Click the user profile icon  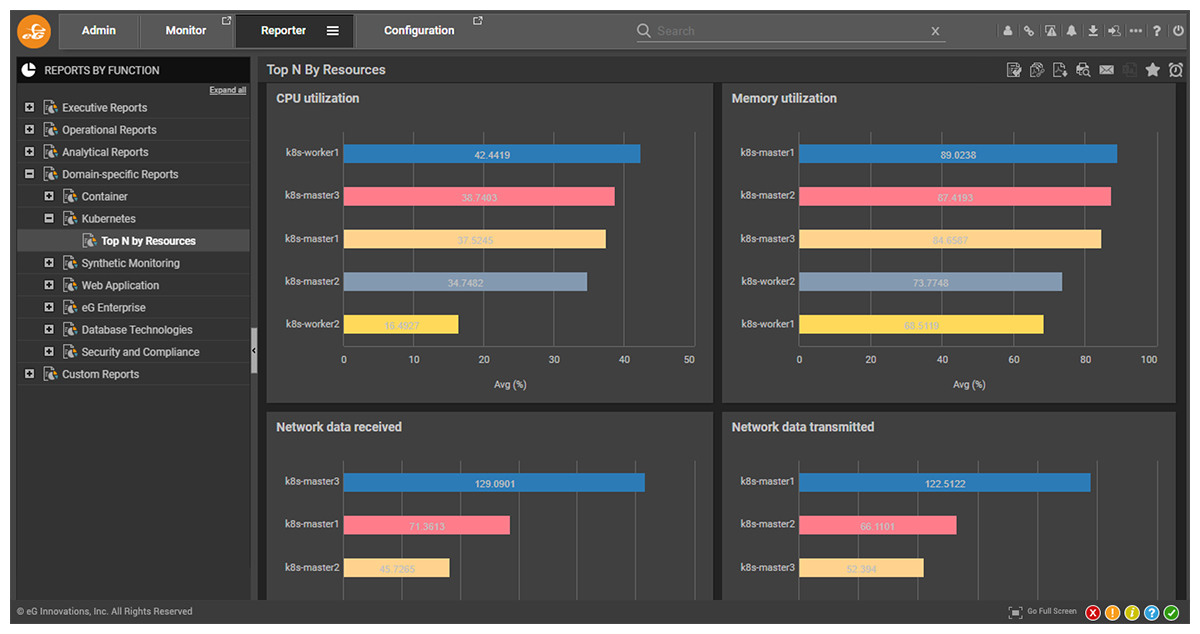point(1008,31)
